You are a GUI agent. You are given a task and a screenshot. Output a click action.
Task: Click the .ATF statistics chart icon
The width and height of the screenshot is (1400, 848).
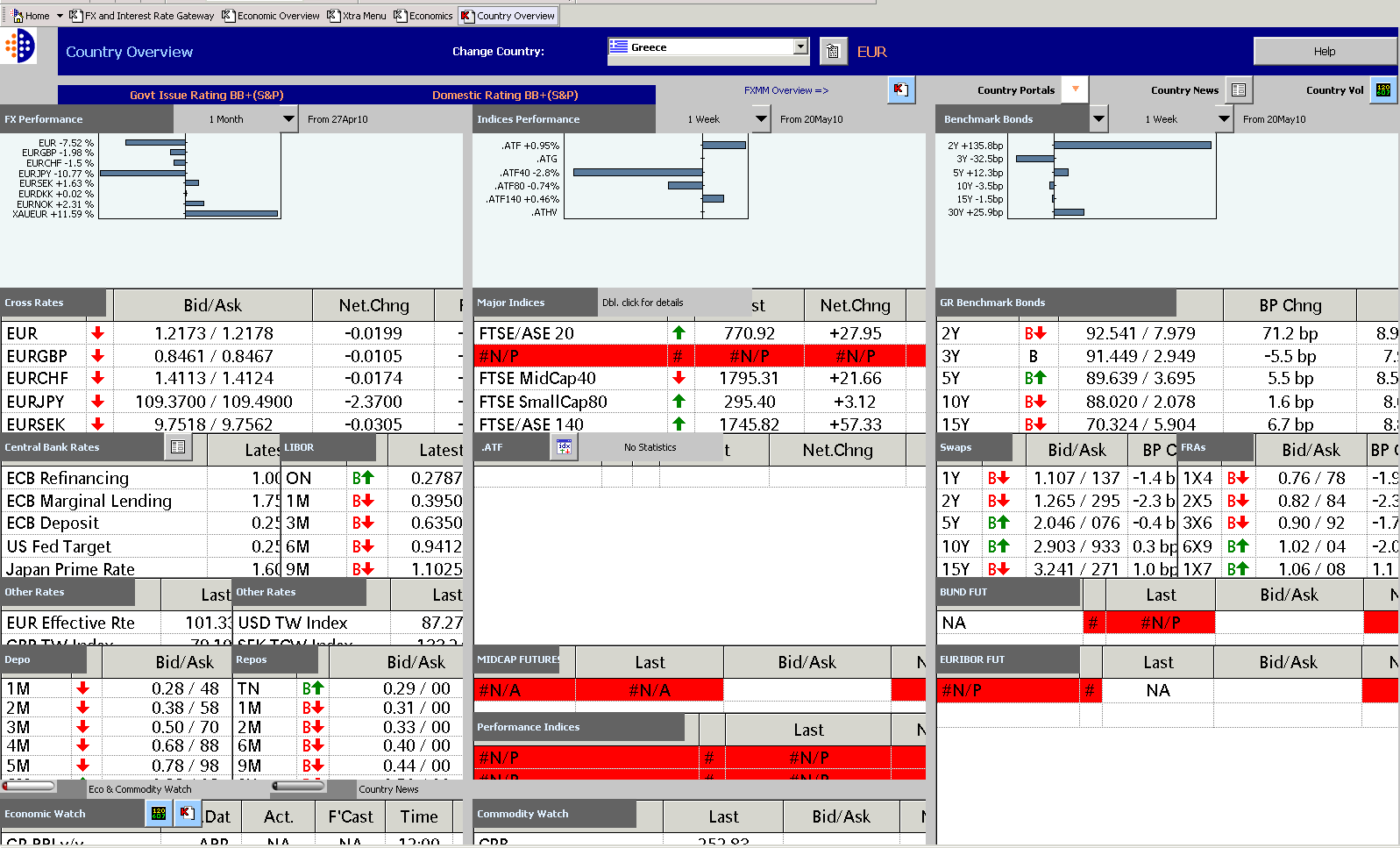[x=564, y=447]
